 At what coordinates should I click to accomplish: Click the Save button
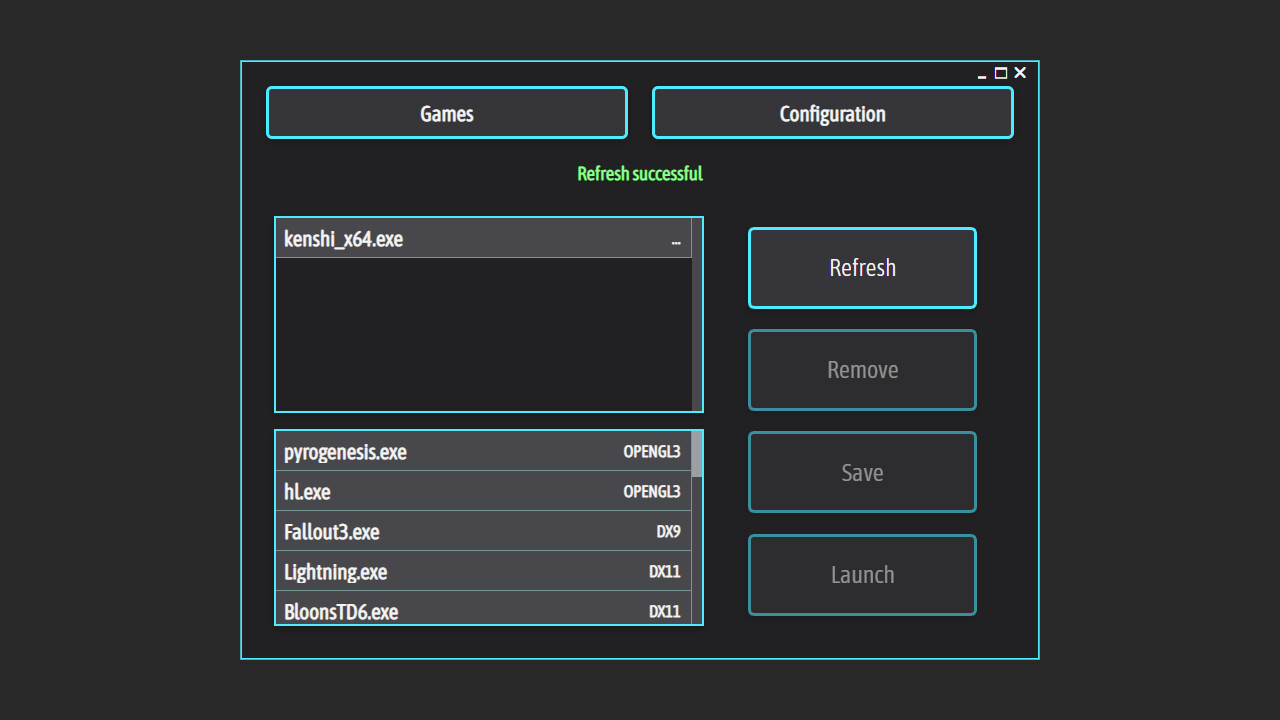click(862, 472)
